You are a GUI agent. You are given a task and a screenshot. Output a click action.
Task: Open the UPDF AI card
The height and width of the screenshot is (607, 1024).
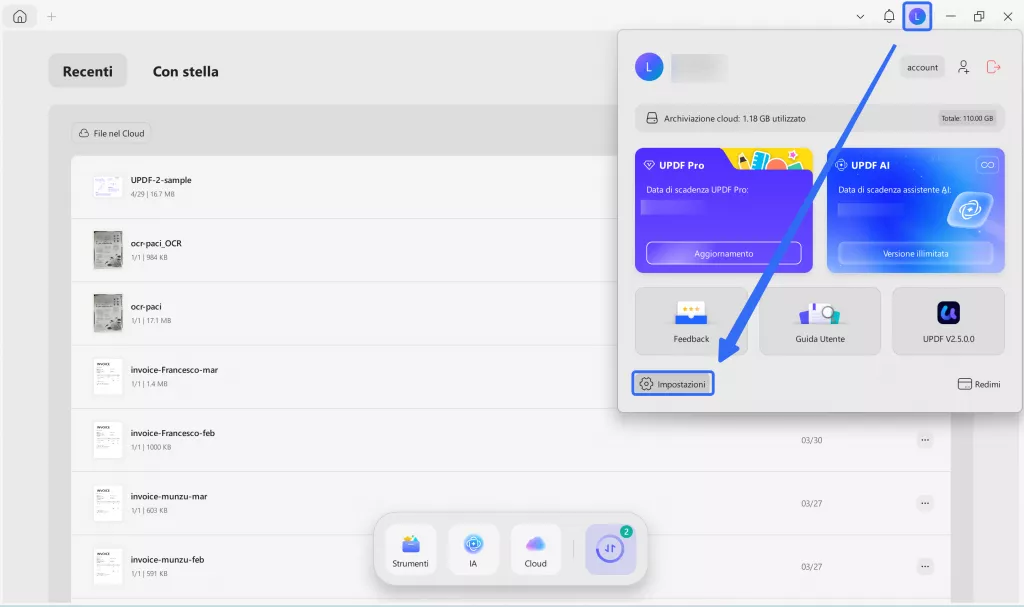(x=916, y=210)
